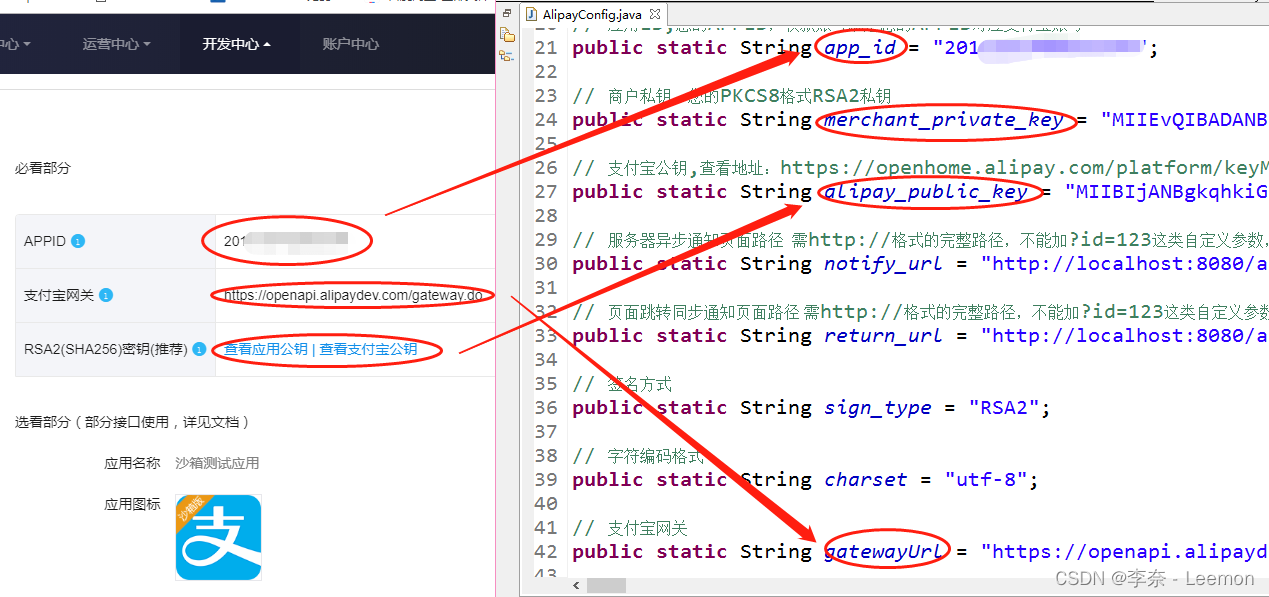Image resolution: width=1269 pixels, height=597 pixels.
Task: Click the 支付宝网关 label in the table
Action: tap(59, 295)
